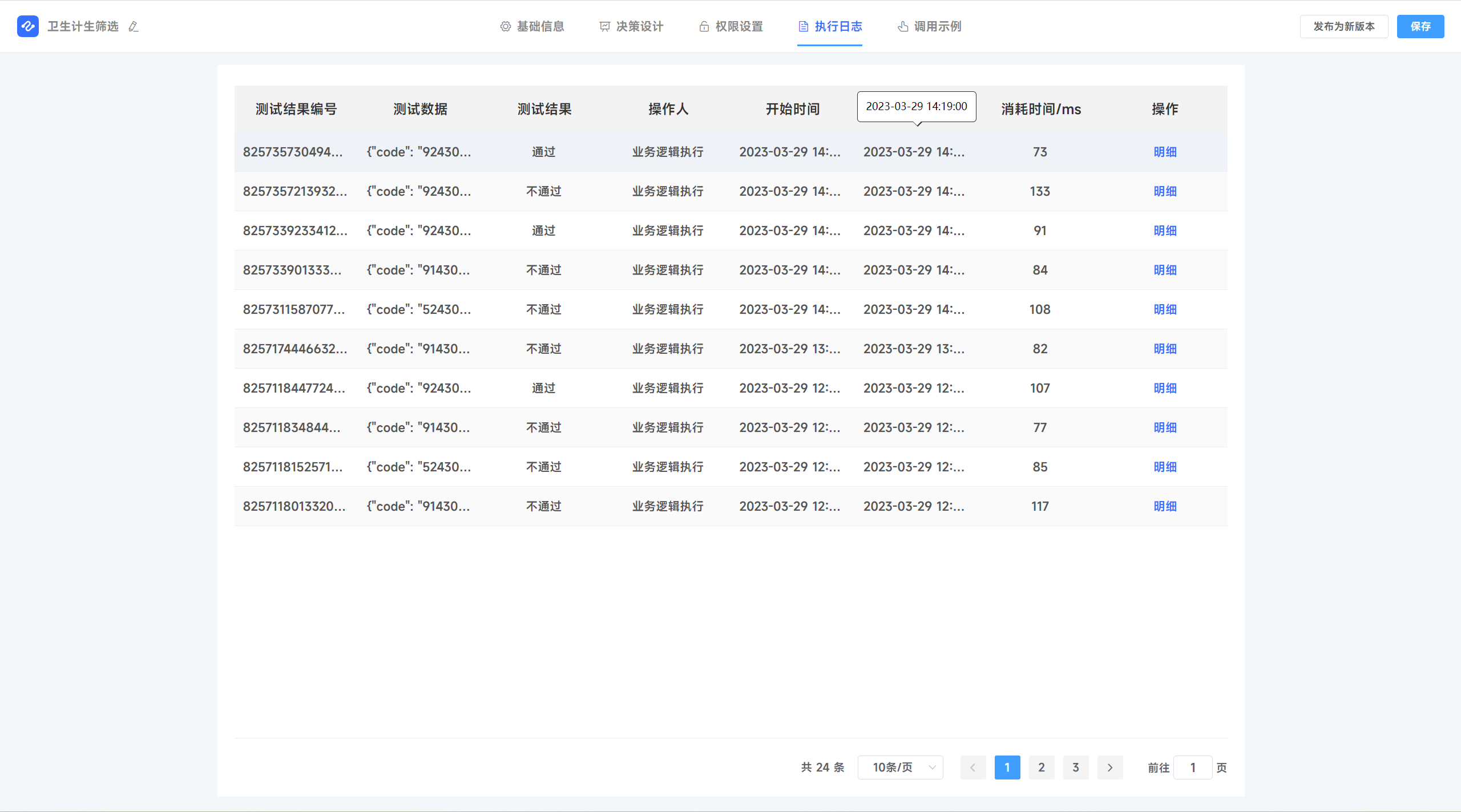Image resolution: width=1461 pixels, height=812 pixels.
Task: Open 明细 for the 107 ms row
Action: pyautogui.click(x=1165, y=388)
